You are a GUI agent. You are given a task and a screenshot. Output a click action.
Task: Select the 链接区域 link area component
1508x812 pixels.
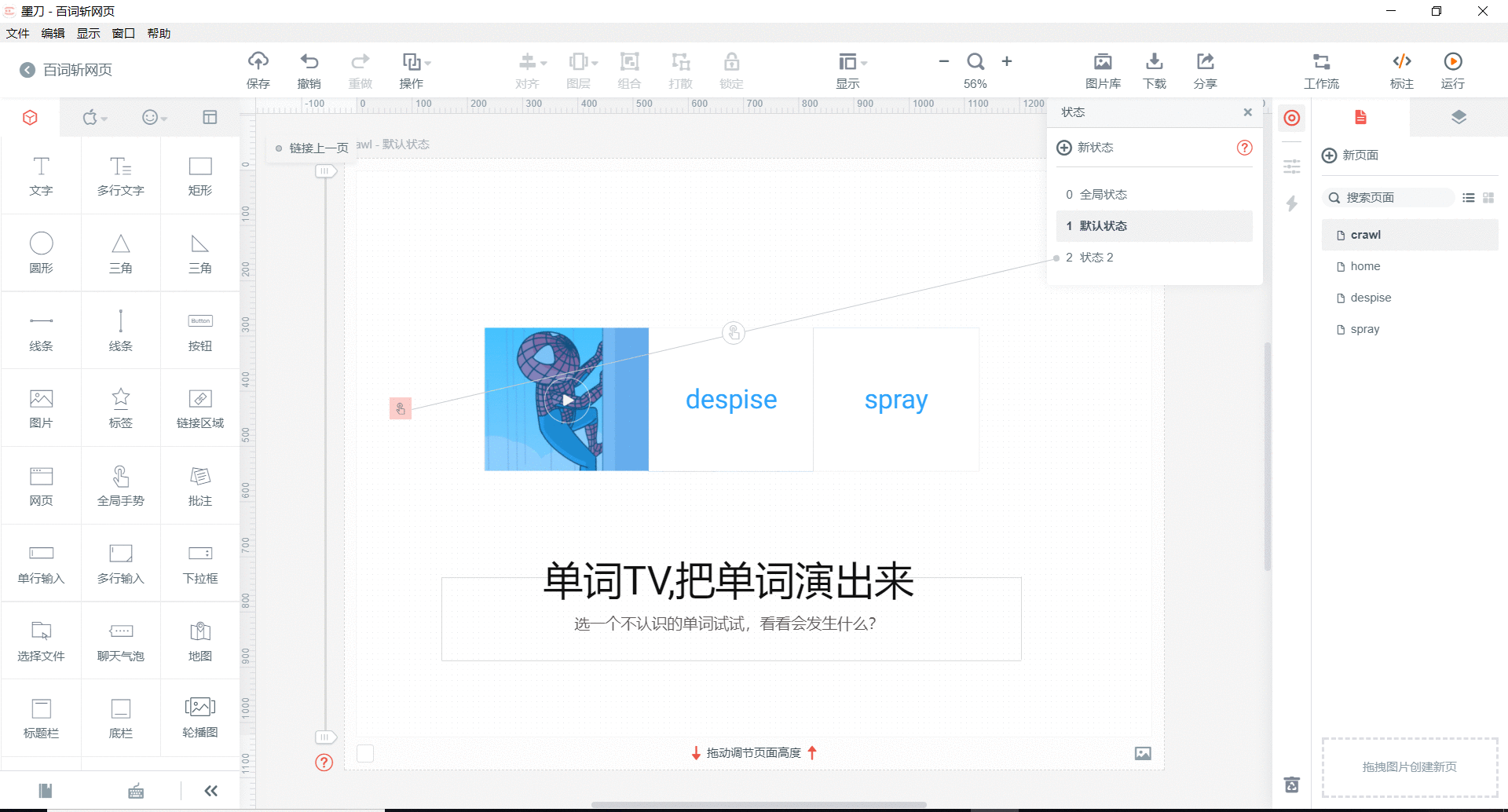point(200,408)
